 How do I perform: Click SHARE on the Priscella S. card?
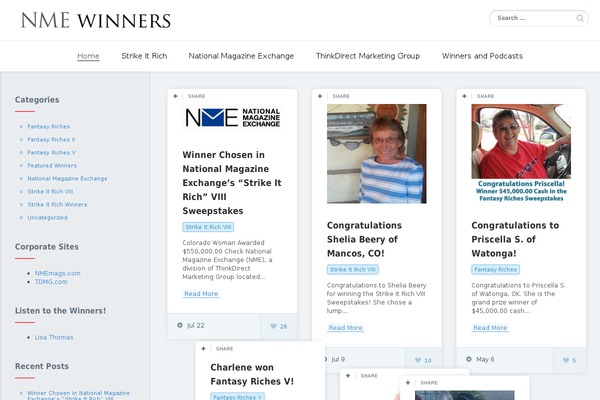pyautogui.click(x=486, y=96)
